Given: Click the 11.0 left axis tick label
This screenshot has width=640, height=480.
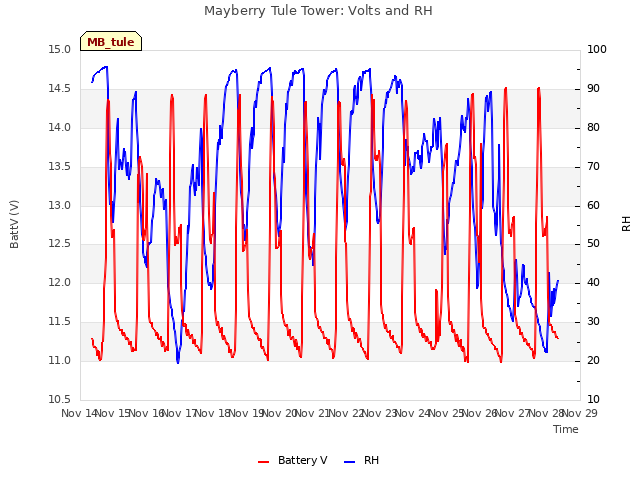Looking at the screenshot, I should (x=59, y=360).
